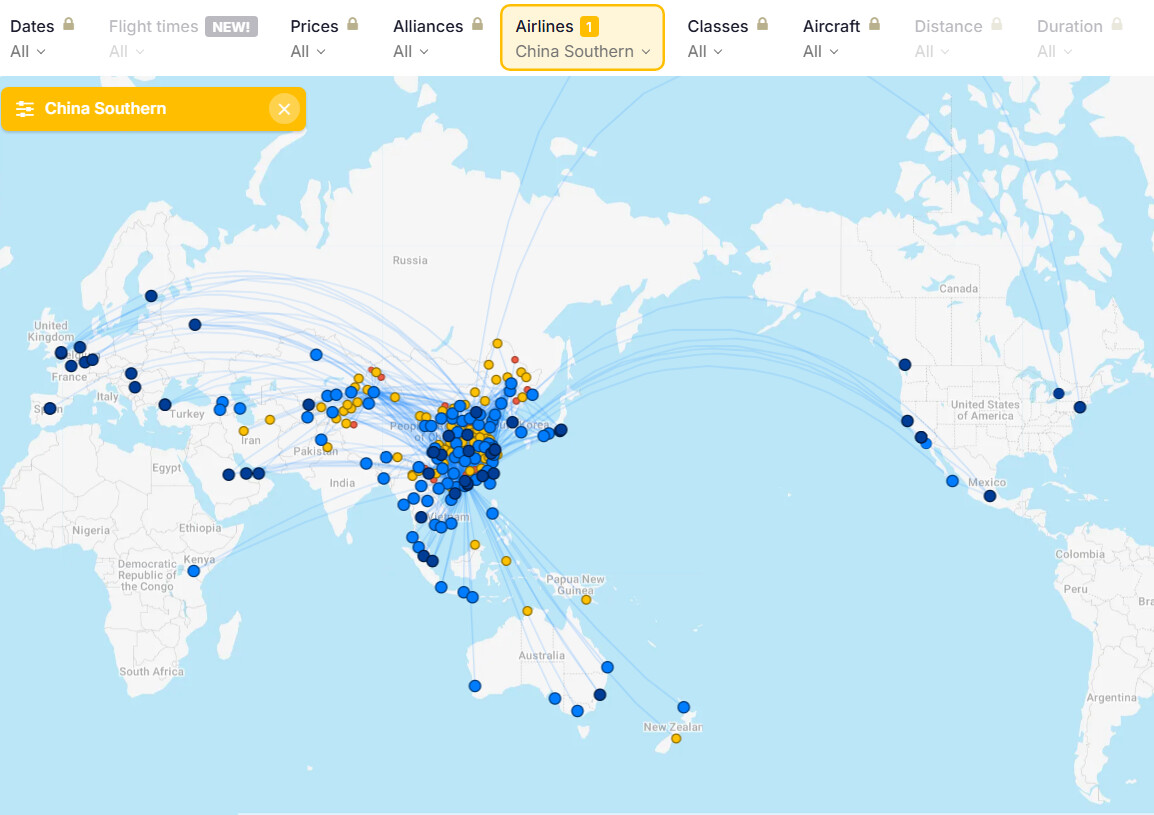
Task: Click the Argentina map label
Action: [x=1111, y=697]
